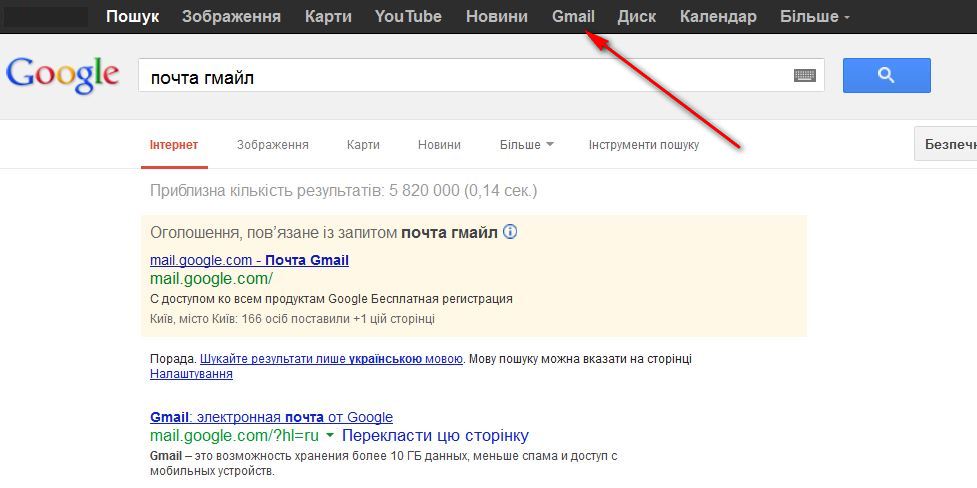The width and height of the screenshot is (977, 488).
Task: Click the results count text 5 820 000
Action: click(344, 190)
